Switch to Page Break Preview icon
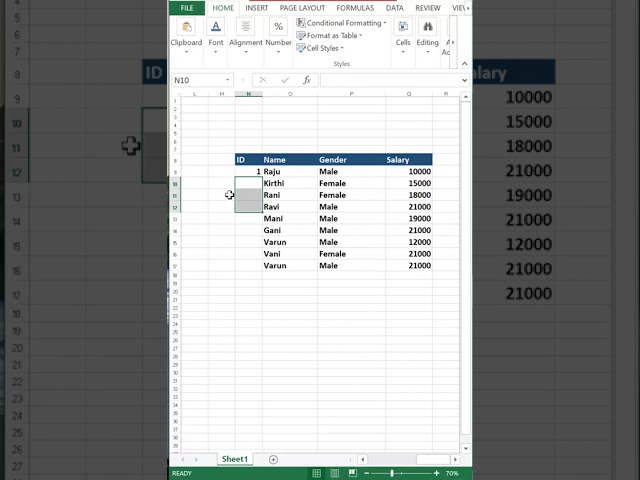 [x=353, y=473]
